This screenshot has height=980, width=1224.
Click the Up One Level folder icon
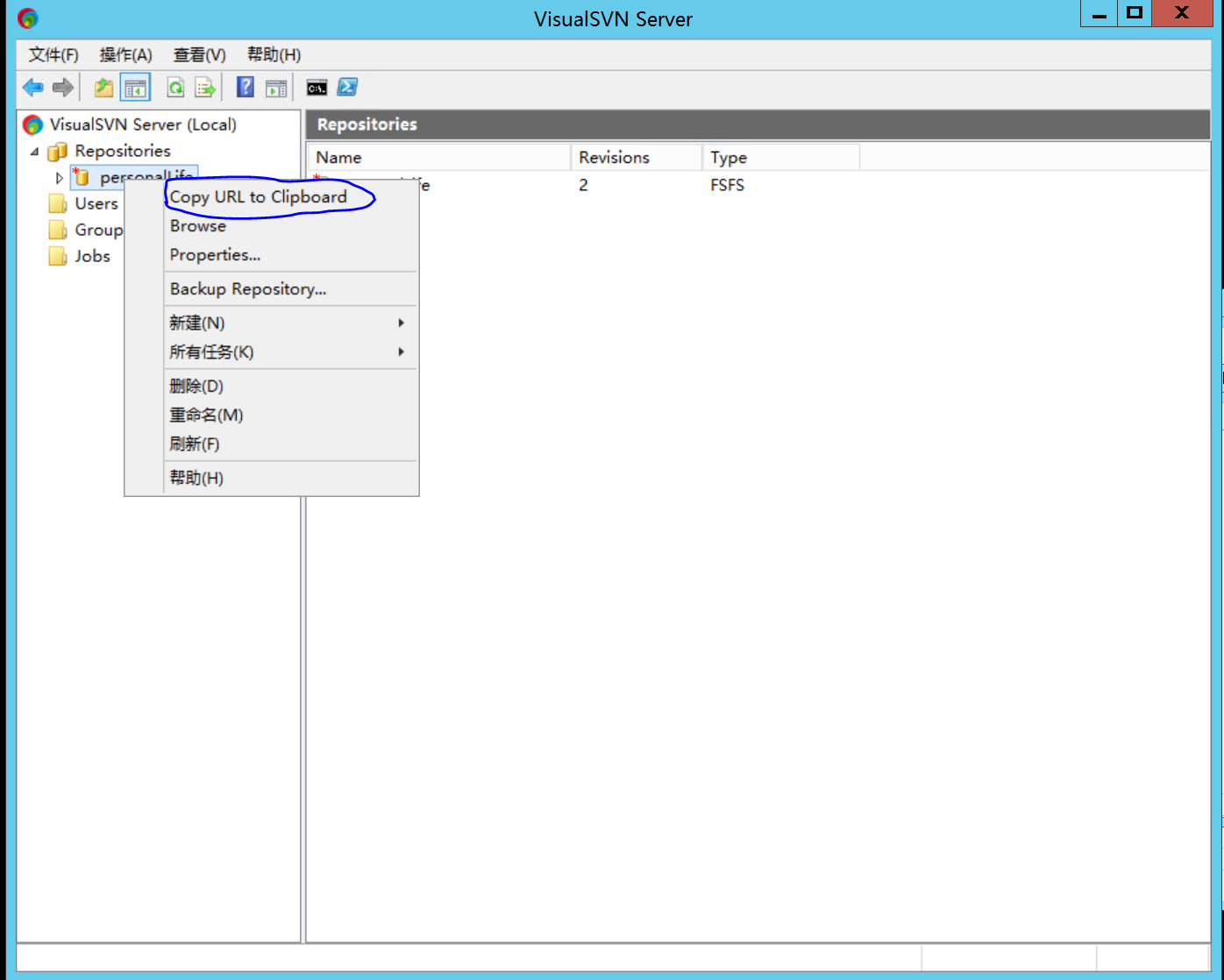(x=104, y=88)
